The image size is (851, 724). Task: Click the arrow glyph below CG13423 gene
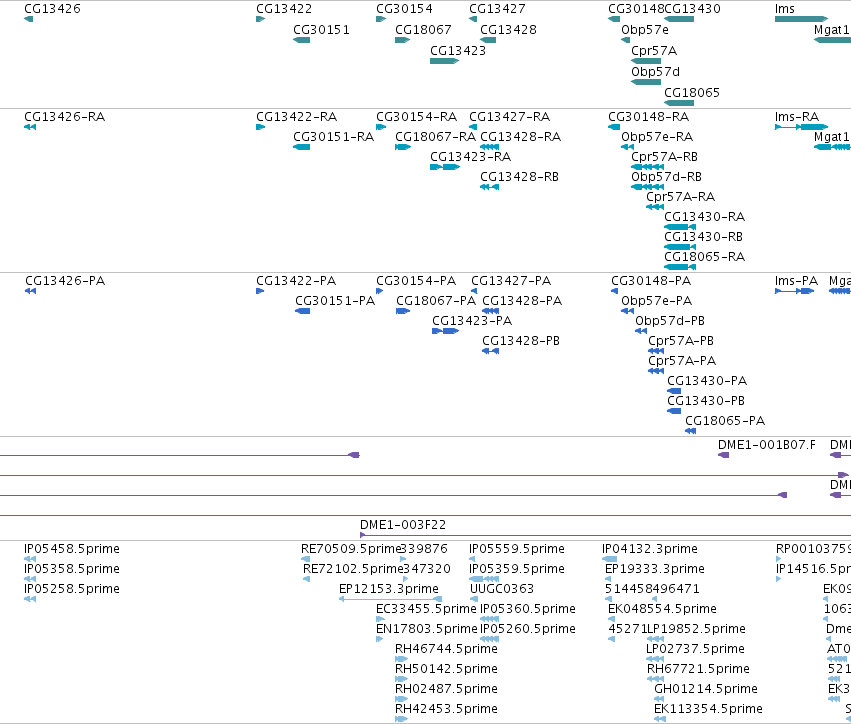pyautogui.click(x=444, y=61)
